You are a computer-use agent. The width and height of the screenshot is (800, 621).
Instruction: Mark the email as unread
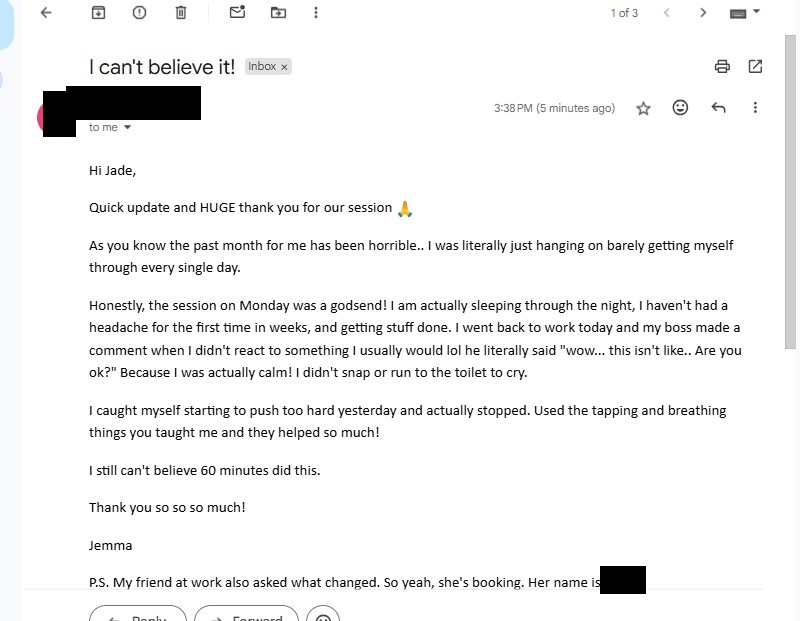[237, 13]
